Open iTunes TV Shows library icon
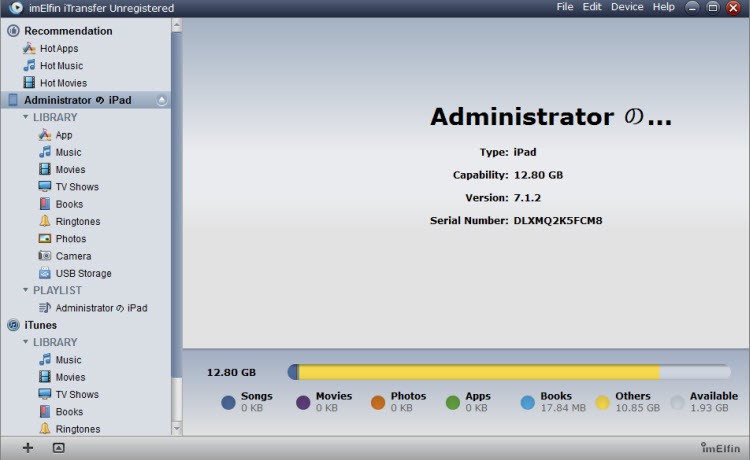Viewport: 750px width, 460px height. tap(44, 394)
